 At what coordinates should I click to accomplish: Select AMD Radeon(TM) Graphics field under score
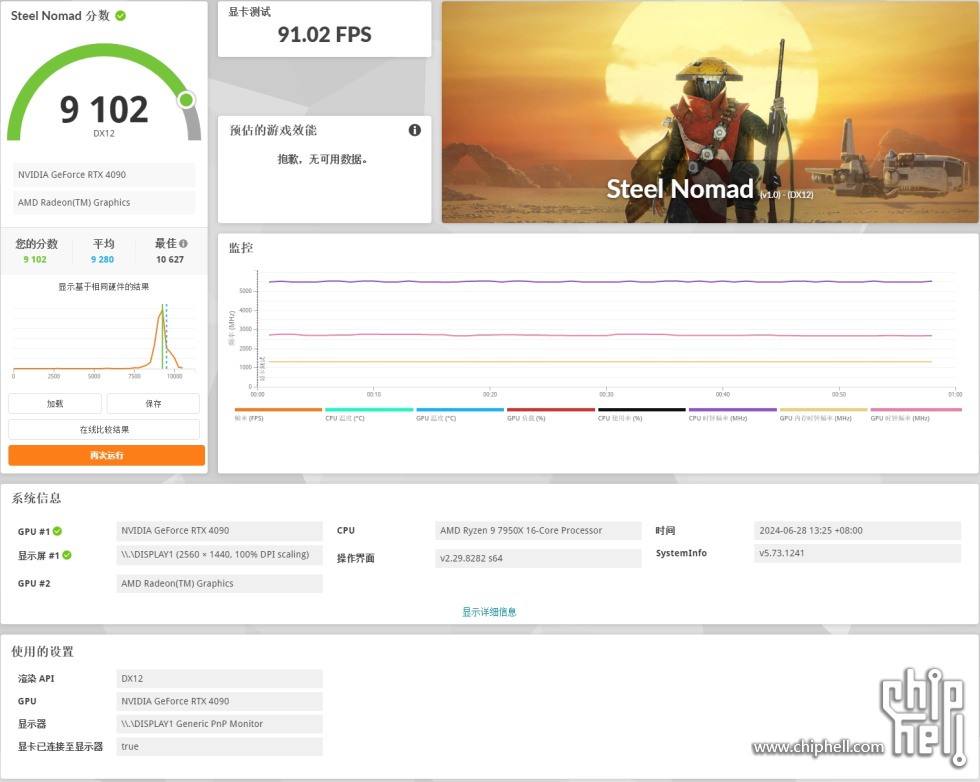coord(104,203)
